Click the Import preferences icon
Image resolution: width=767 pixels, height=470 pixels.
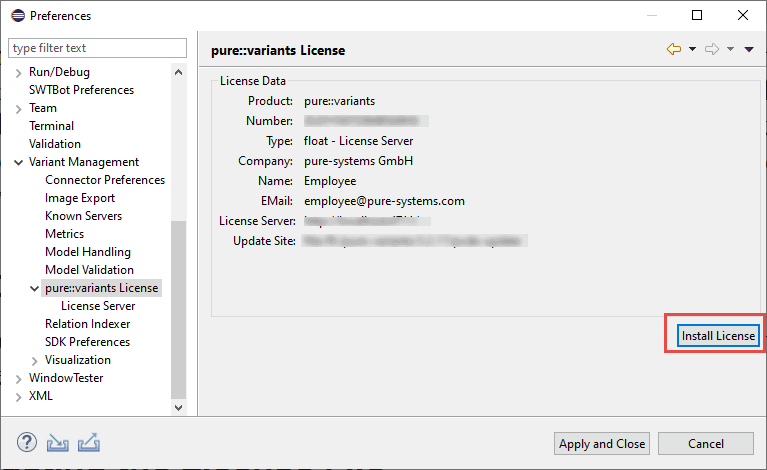(58, 442)
